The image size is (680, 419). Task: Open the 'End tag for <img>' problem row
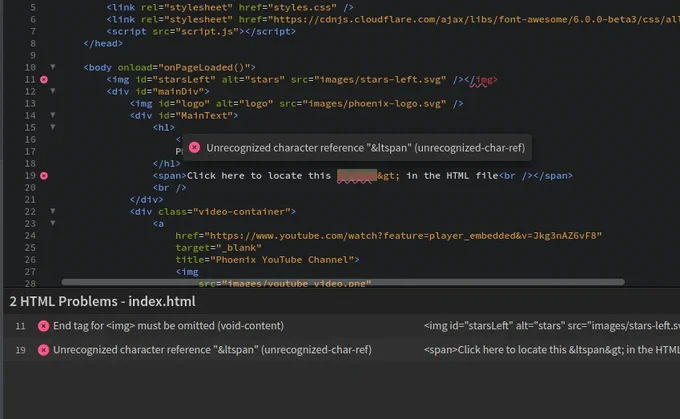(342, 326)
